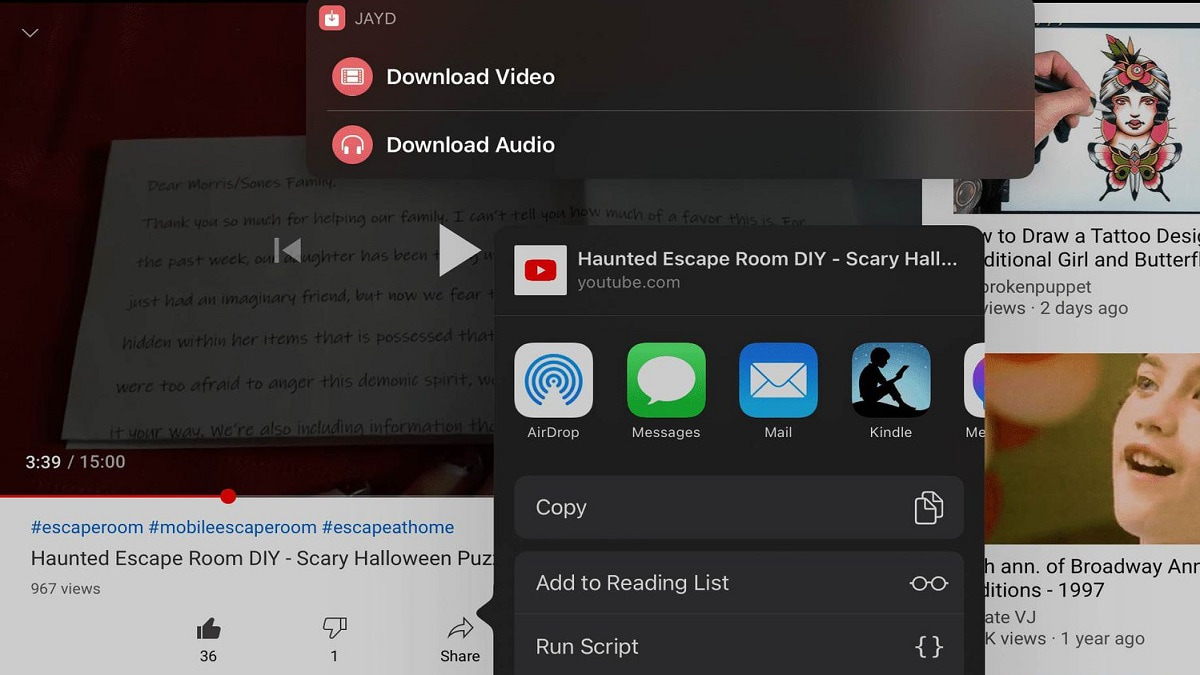Tap the red film icon beside Download Video
1200x675 pixels.
[352, 77]
